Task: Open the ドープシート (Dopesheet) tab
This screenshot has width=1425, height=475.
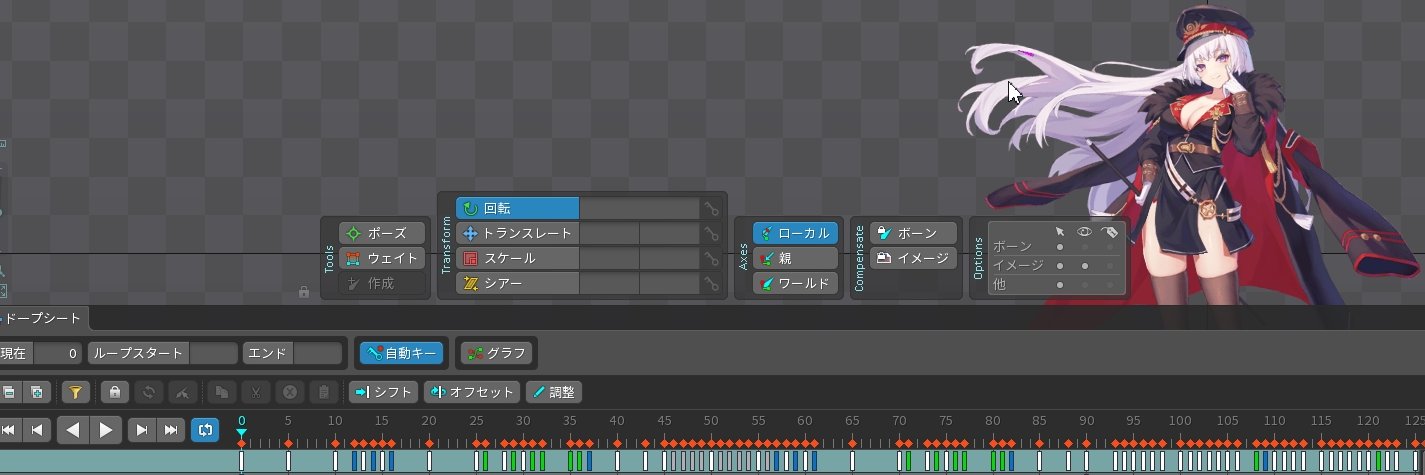Action: [42, 319]
